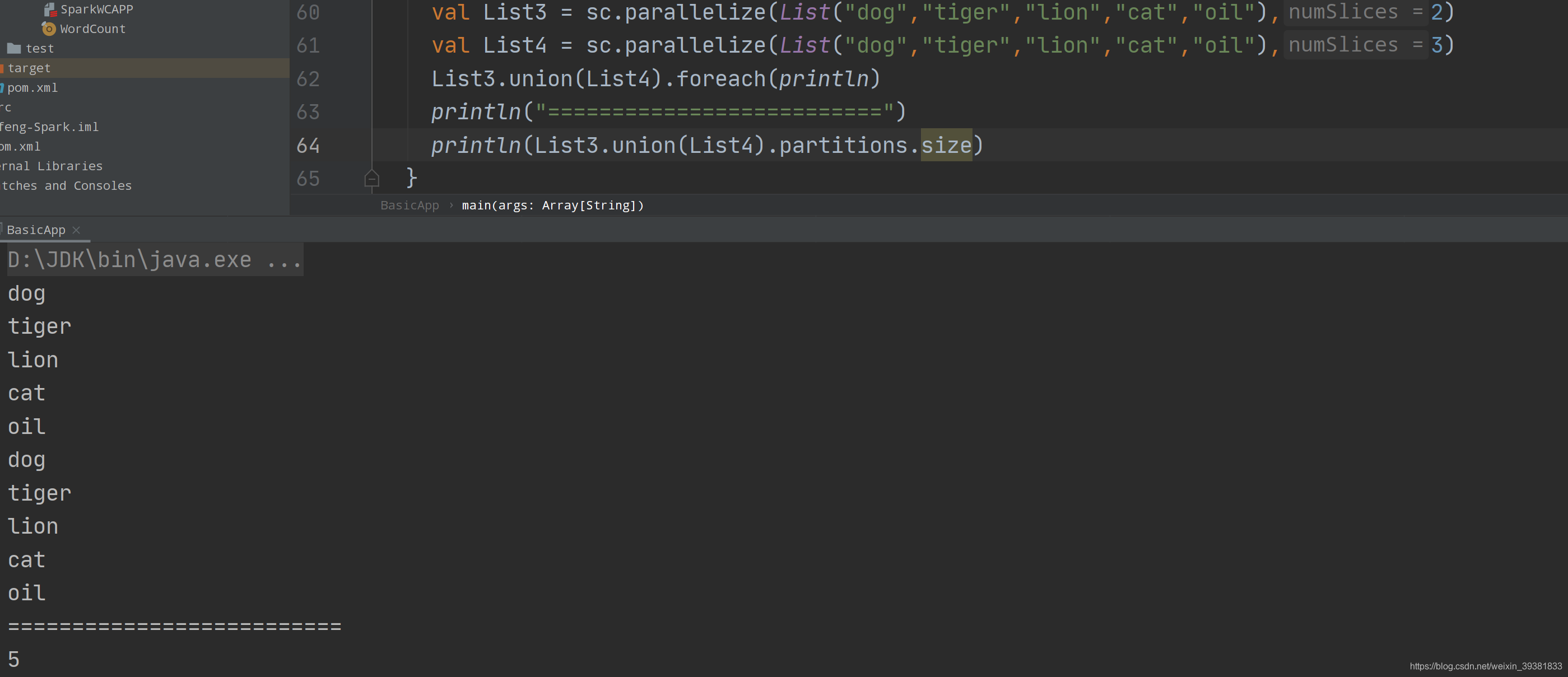Open Scratches and Consoles node

tap(66, 185)
